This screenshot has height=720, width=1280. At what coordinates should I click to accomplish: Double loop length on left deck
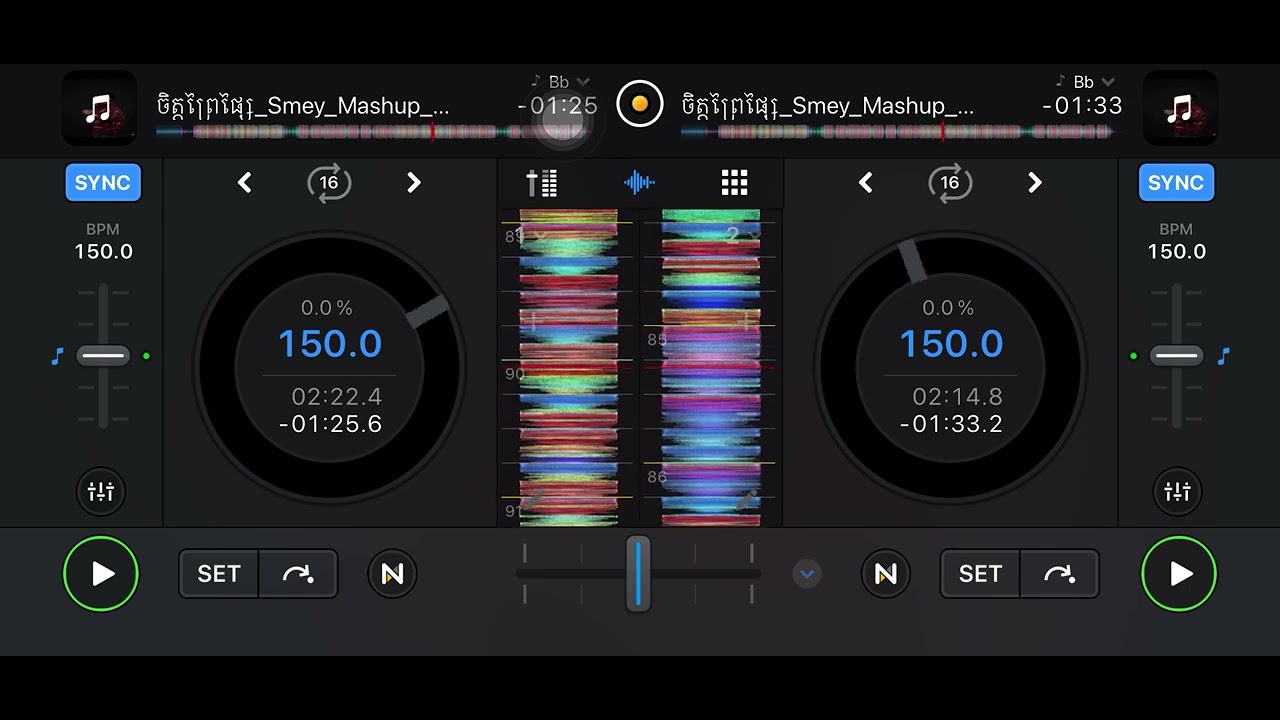[x=414, y=183]
